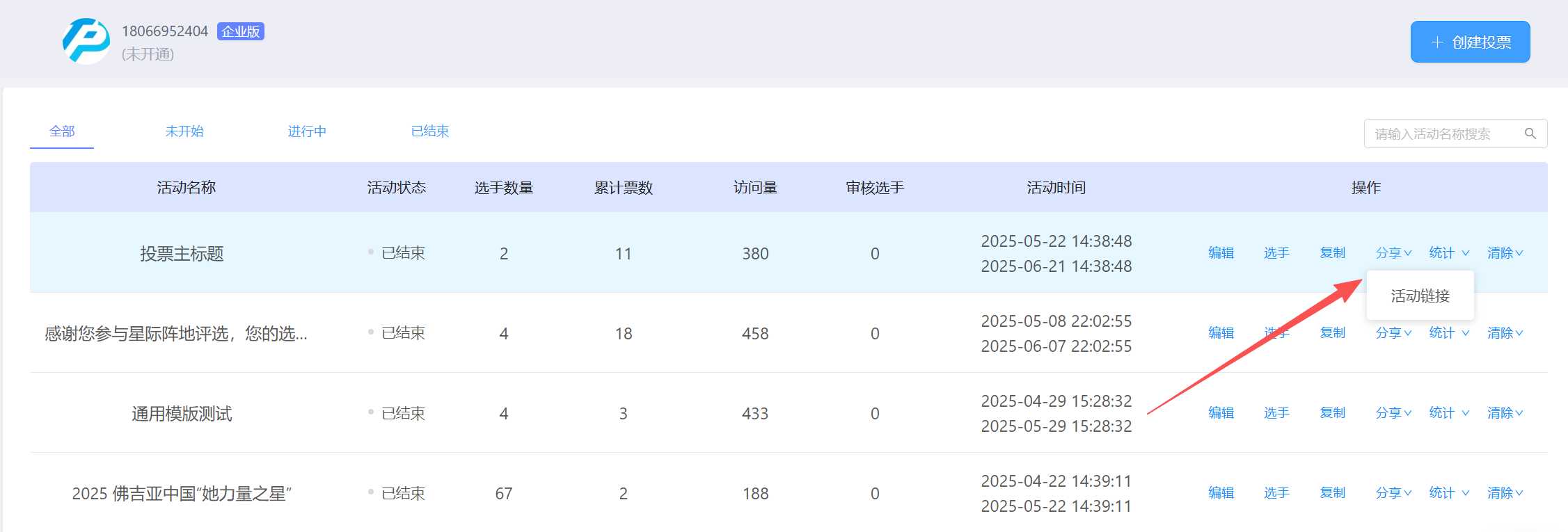Expand 分享 dropdown for 投票主标题
This screenshot has width=1568, height=532.
click(1393, 253)
